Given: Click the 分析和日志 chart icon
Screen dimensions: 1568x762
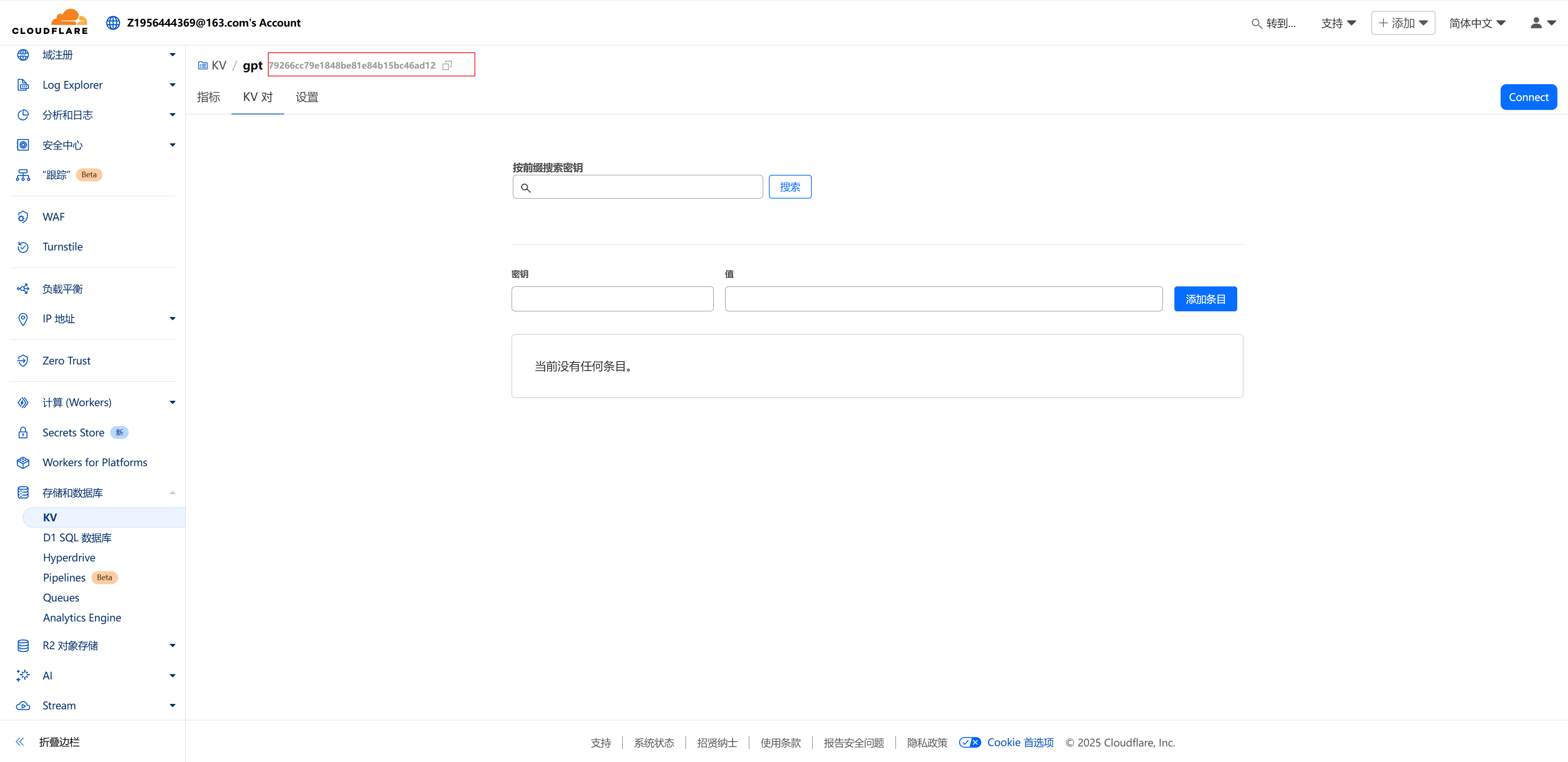Looking at the screenshot, I should coord(23,114).
